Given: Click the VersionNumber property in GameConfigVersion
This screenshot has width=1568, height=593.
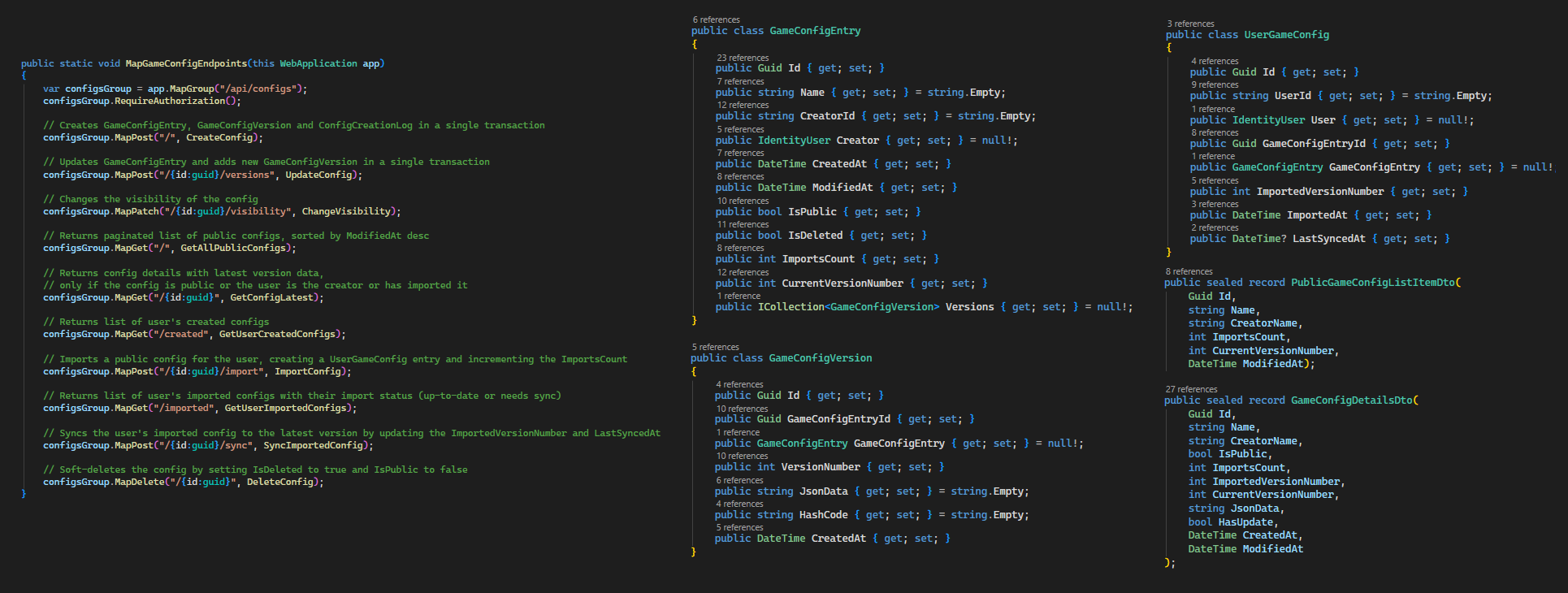Looking at the screenshot, I should coord(821,467).
